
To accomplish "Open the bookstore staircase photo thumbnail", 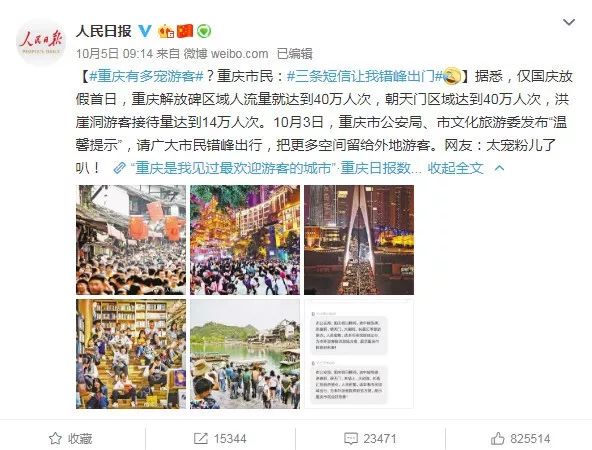I will 131,354.
